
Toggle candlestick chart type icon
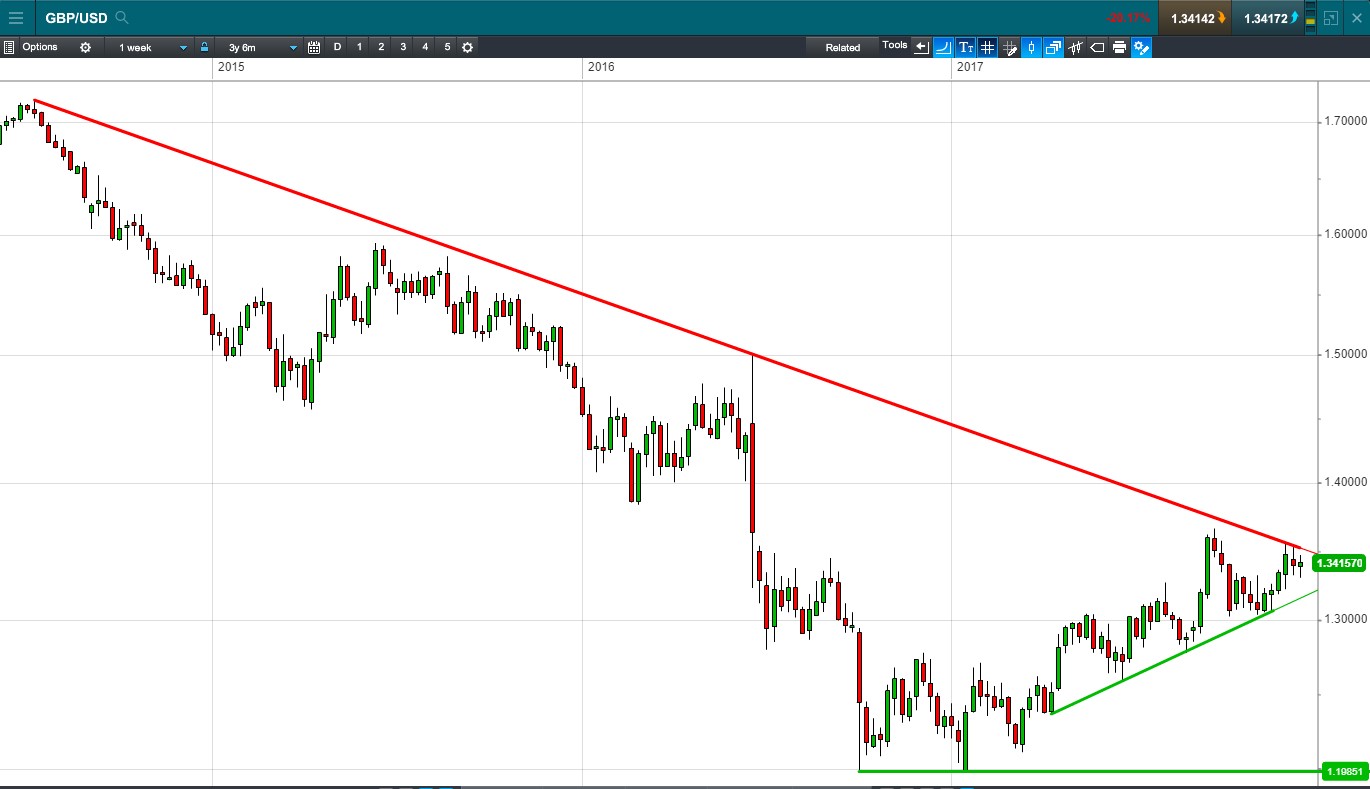1031,47
